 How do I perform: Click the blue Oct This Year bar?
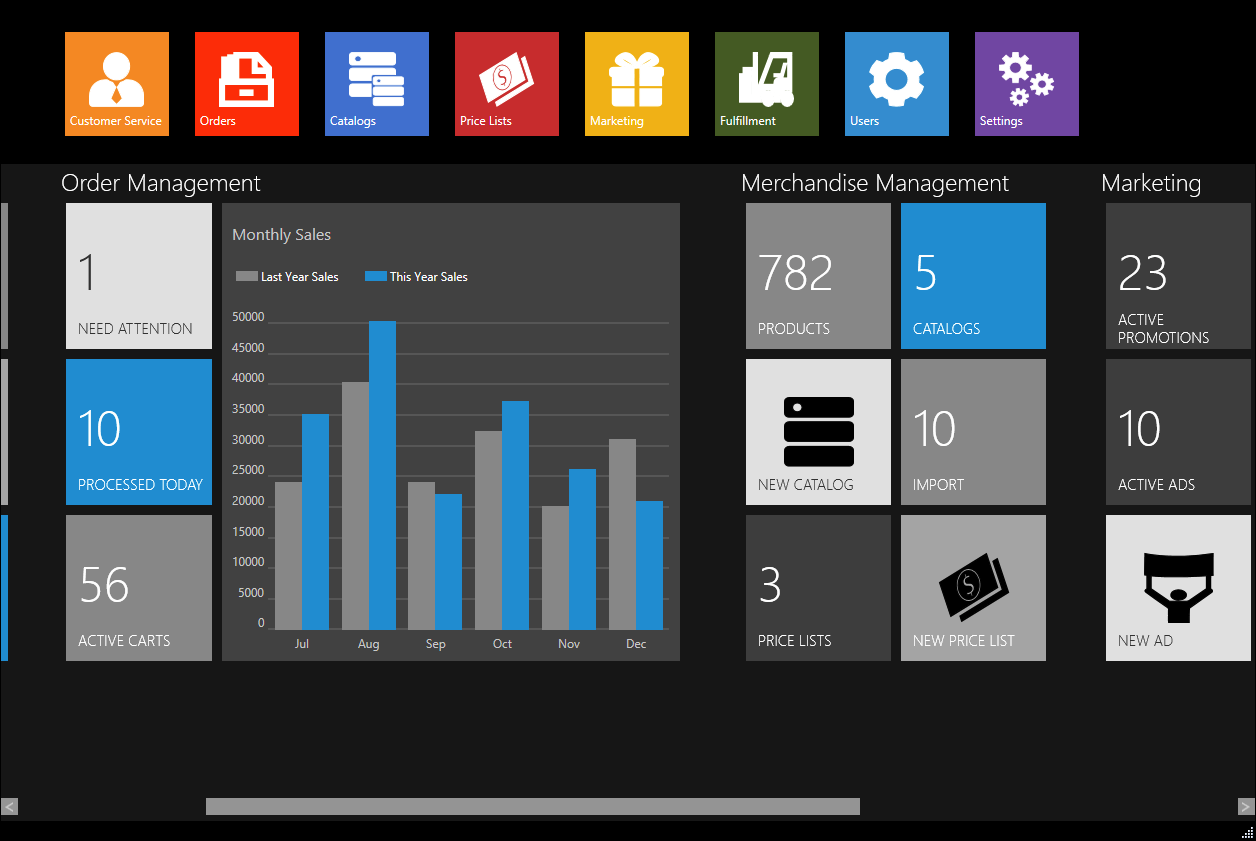pos(515,515)
